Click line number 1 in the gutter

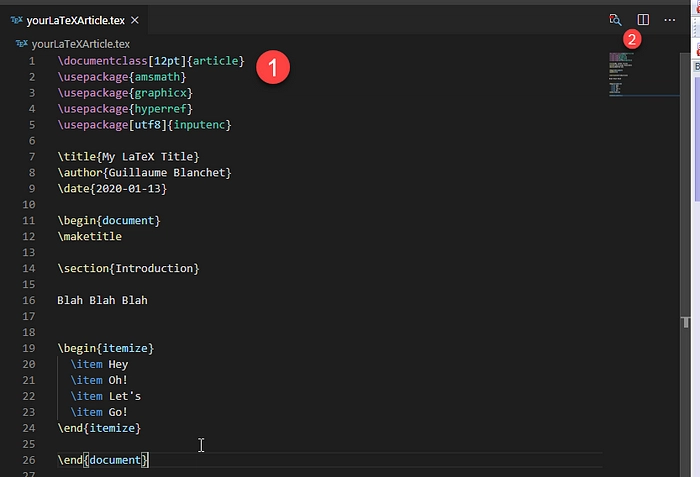point(32,61)
